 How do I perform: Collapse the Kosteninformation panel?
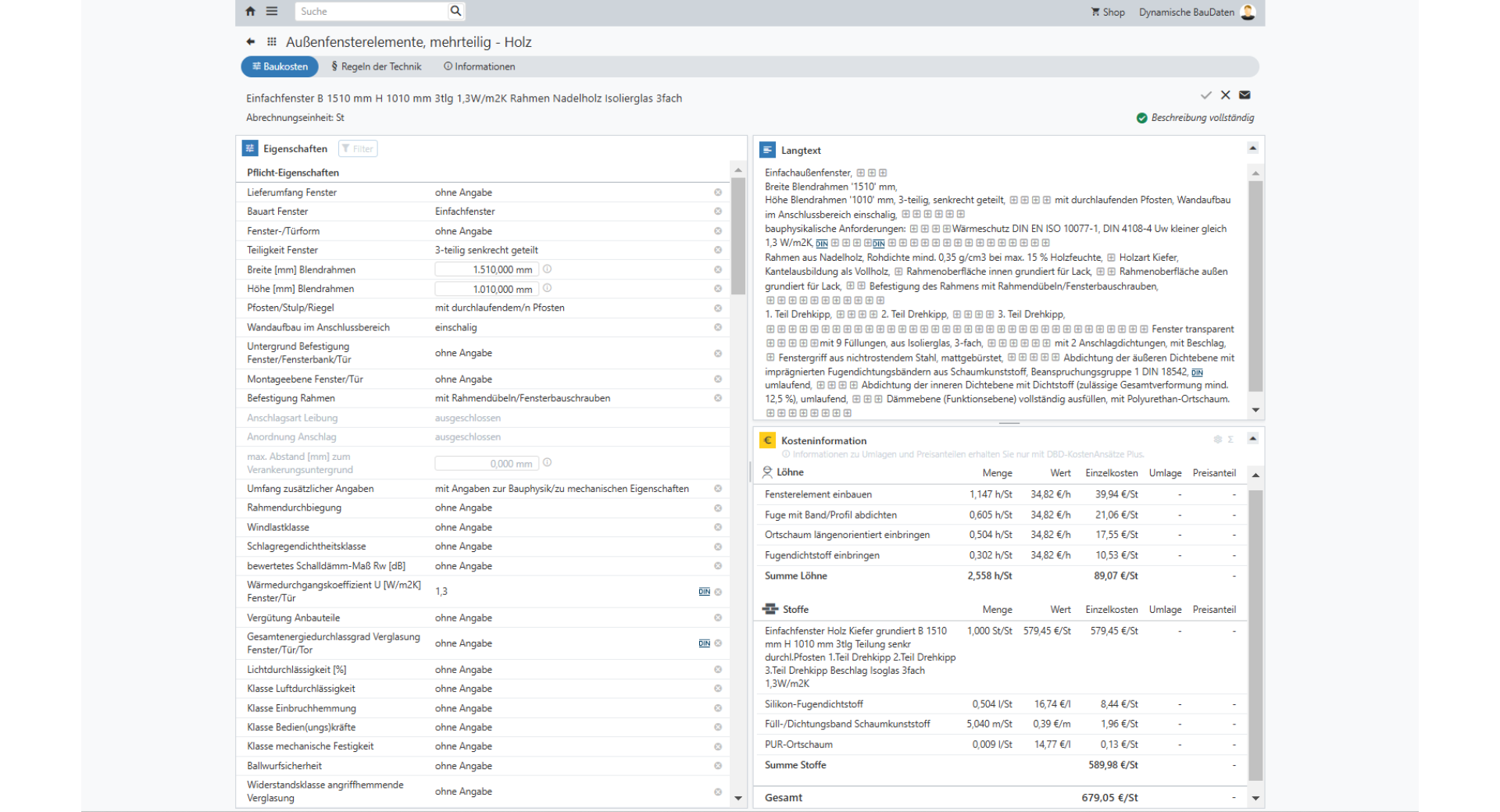click(x=1252, y=439)
